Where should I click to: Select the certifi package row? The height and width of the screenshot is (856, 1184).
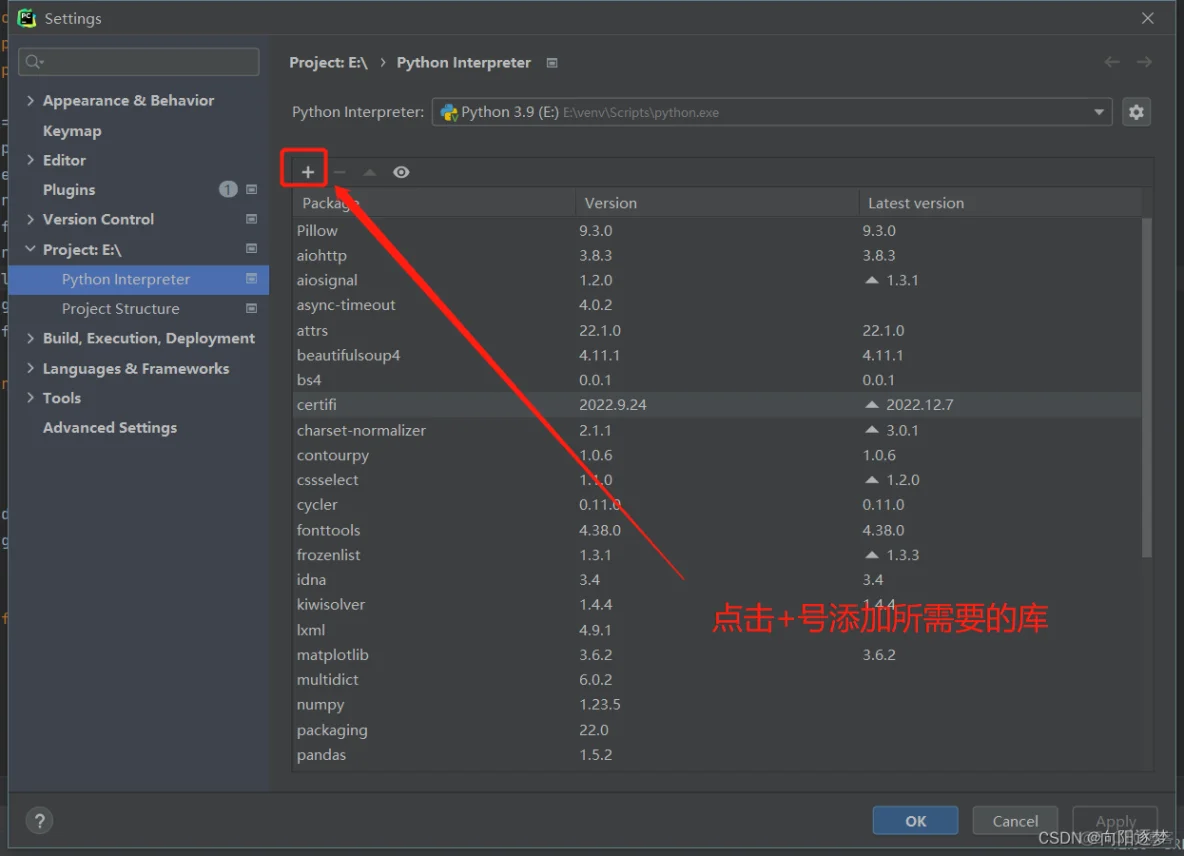click(717, 405)
